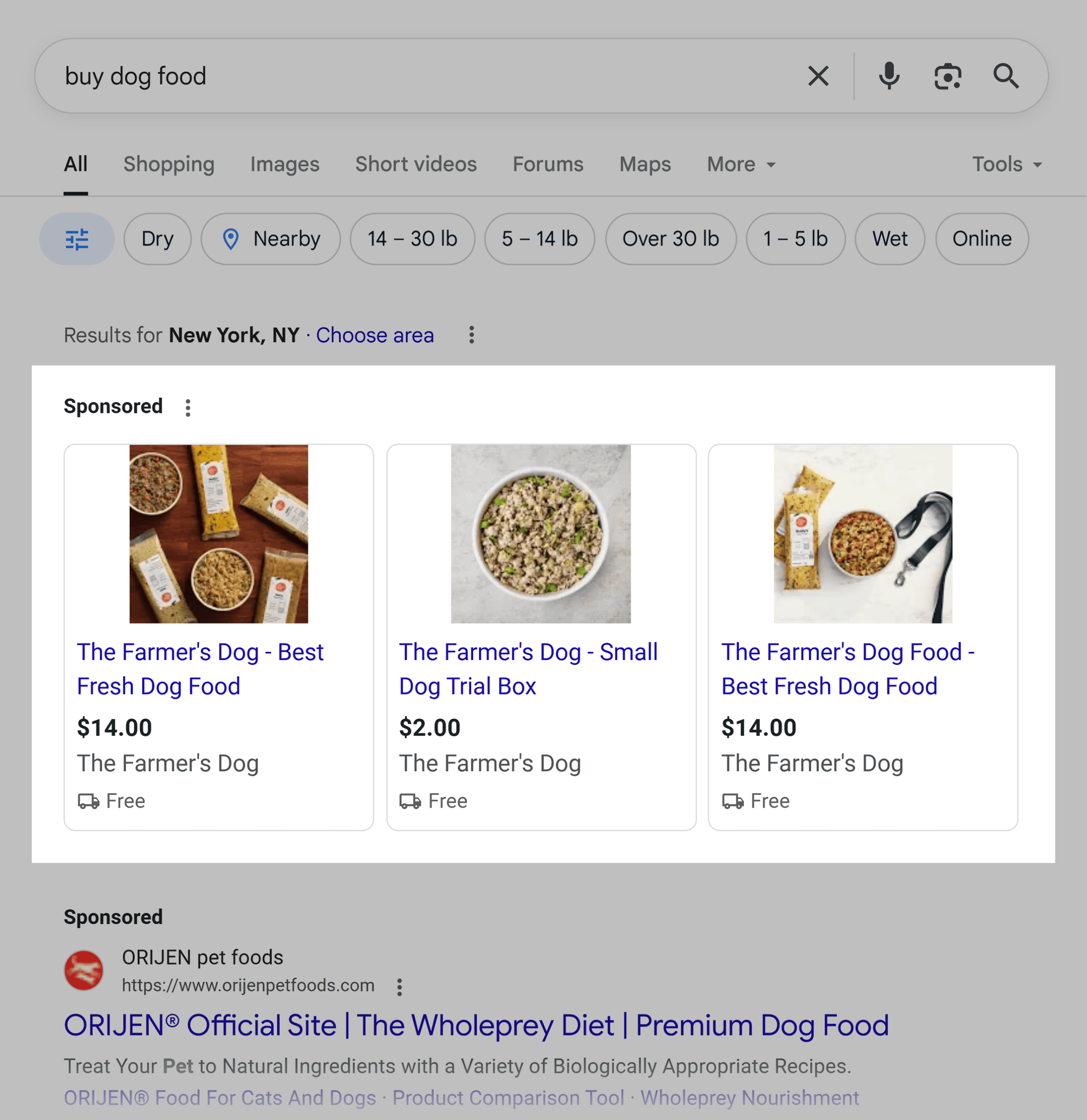Open the all filters sliders icon
The height and width of the screenshot is (1120, 1087).
coord(77,239)
